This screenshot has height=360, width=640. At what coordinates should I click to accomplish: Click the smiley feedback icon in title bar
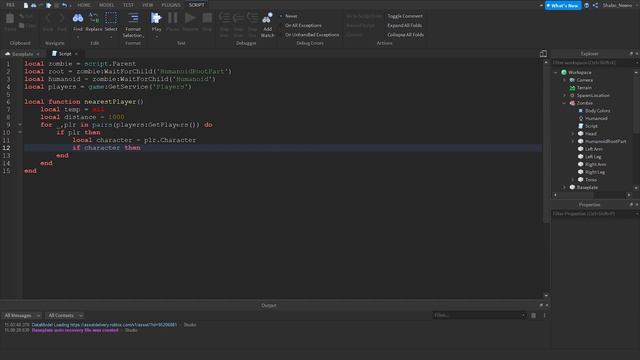[x=587, y=5]
